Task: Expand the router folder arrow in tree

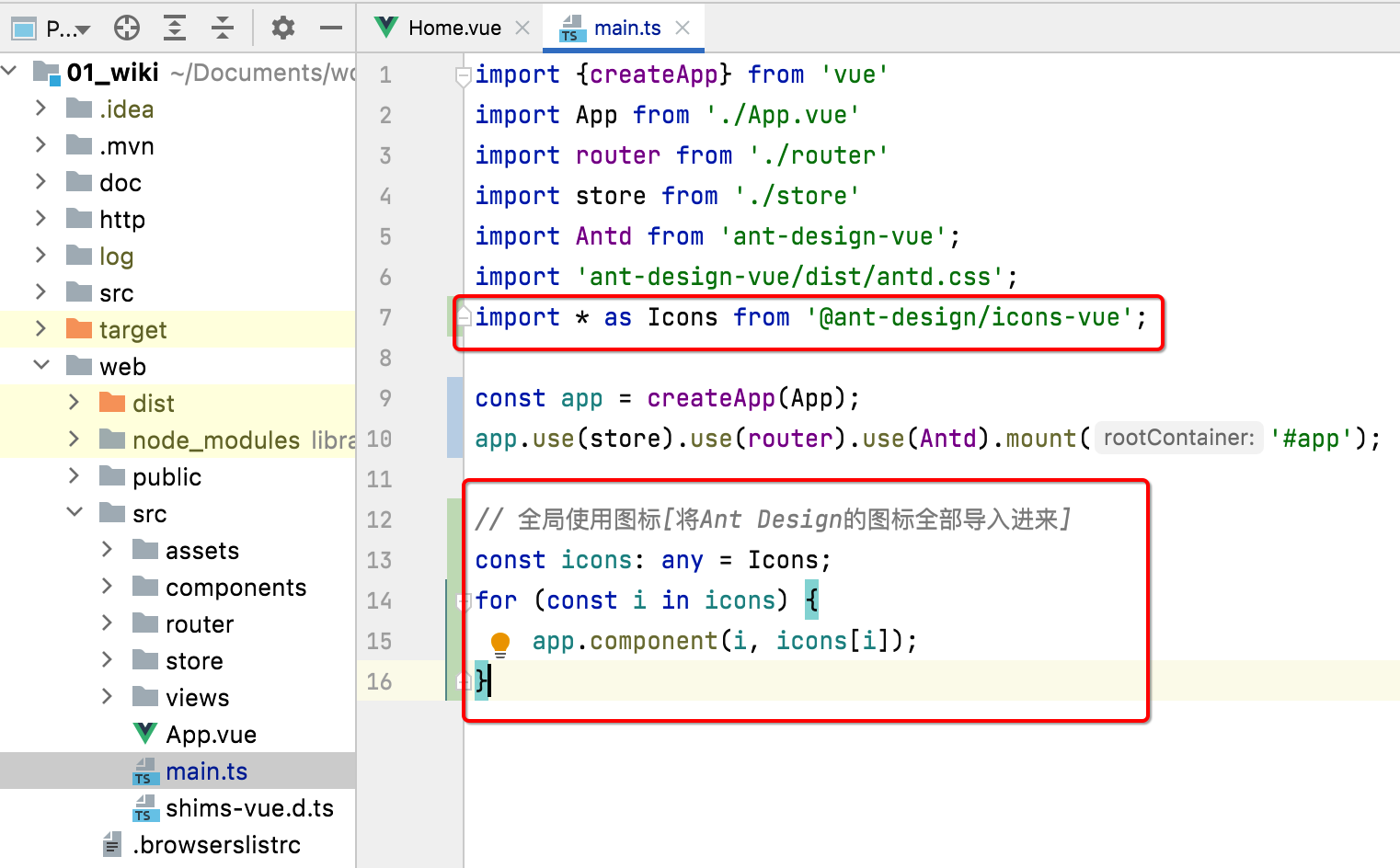Action: (x=107, y=622)
